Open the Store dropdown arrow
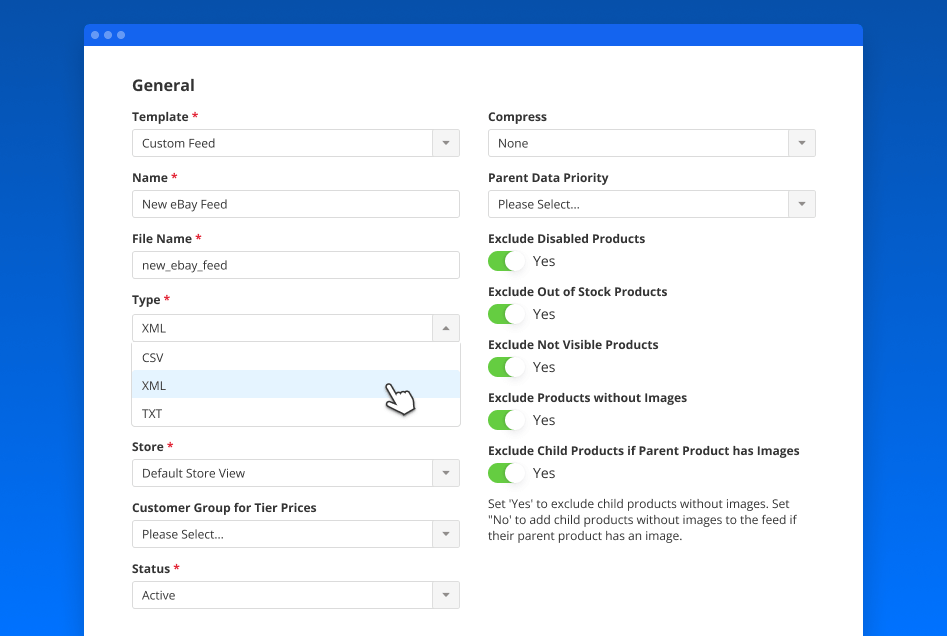This screenshot has height=636, width=947. (445, 472)
